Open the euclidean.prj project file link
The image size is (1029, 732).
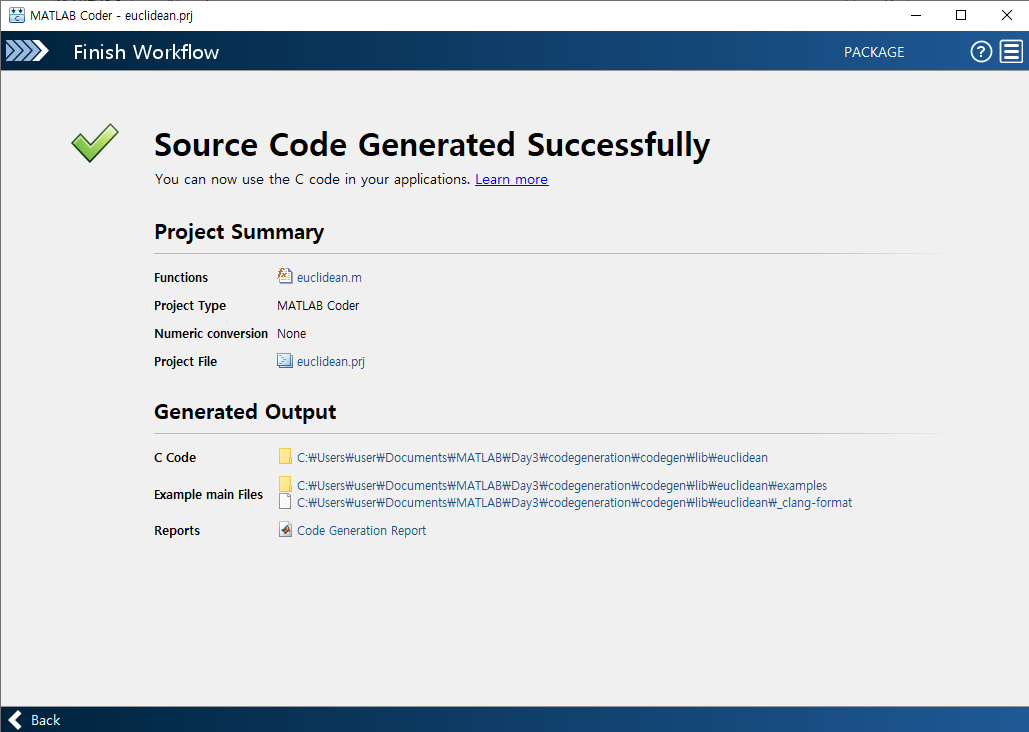coord(331,362)
